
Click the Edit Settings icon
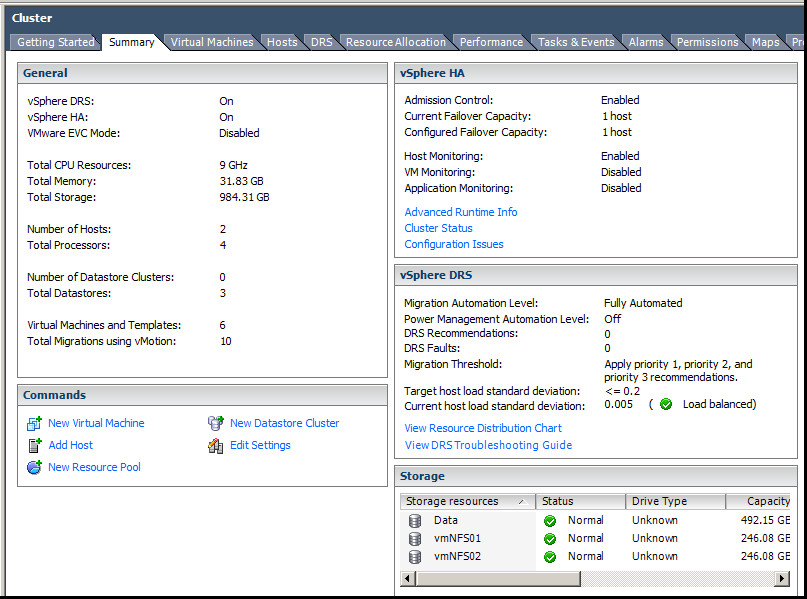pos(216,446)
